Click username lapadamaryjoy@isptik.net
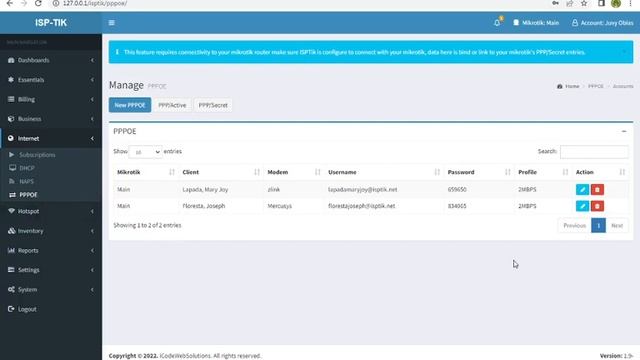 pyautogui.click(x=362, y=189)
